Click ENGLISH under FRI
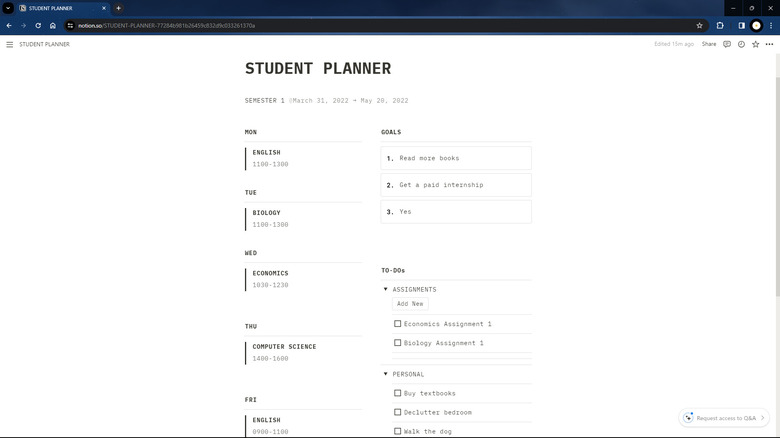Screen dimensions: 780x438 pos(266,420)
